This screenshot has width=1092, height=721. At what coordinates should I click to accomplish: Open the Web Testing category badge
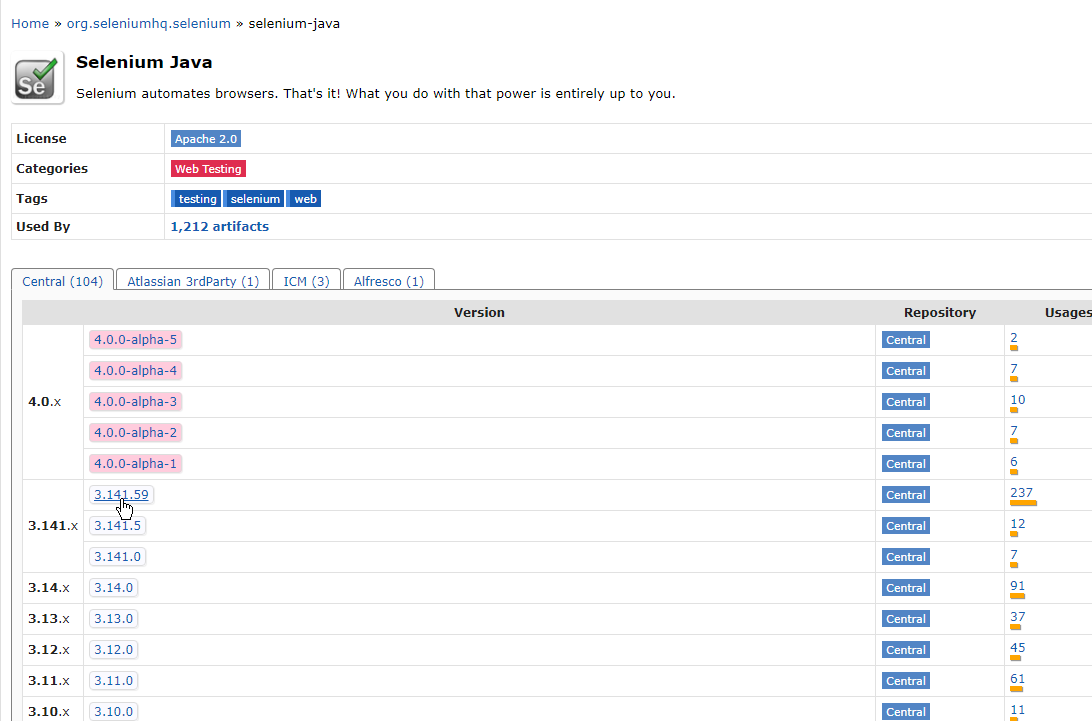(208, 169)
